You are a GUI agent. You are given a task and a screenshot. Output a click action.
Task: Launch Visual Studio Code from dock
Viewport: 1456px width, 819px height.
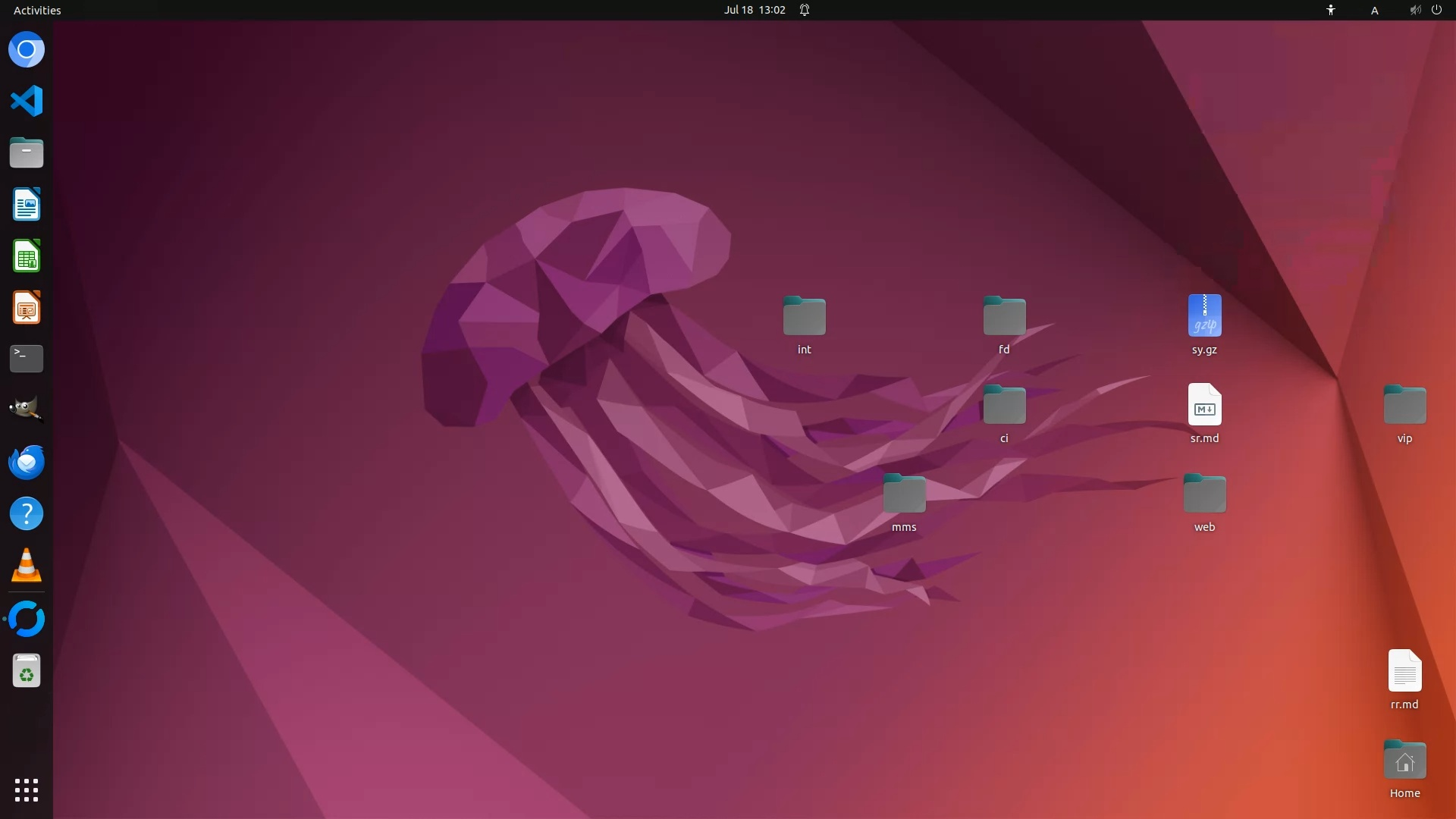point(27,101)
